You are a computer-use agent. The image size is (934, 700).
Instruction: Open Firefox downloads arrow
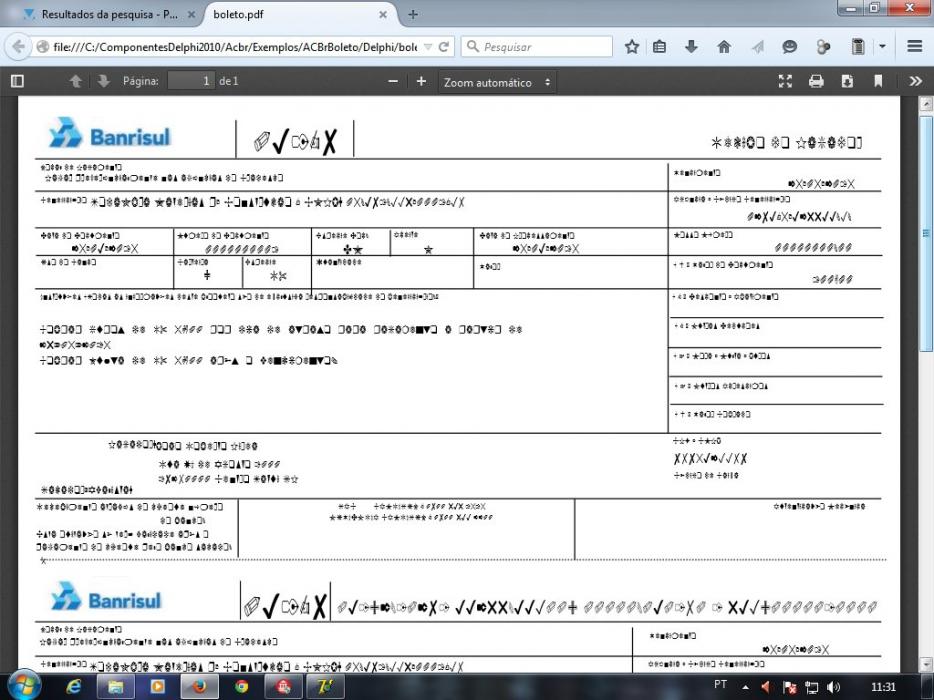pyautogui.click(x=691, y=46)
